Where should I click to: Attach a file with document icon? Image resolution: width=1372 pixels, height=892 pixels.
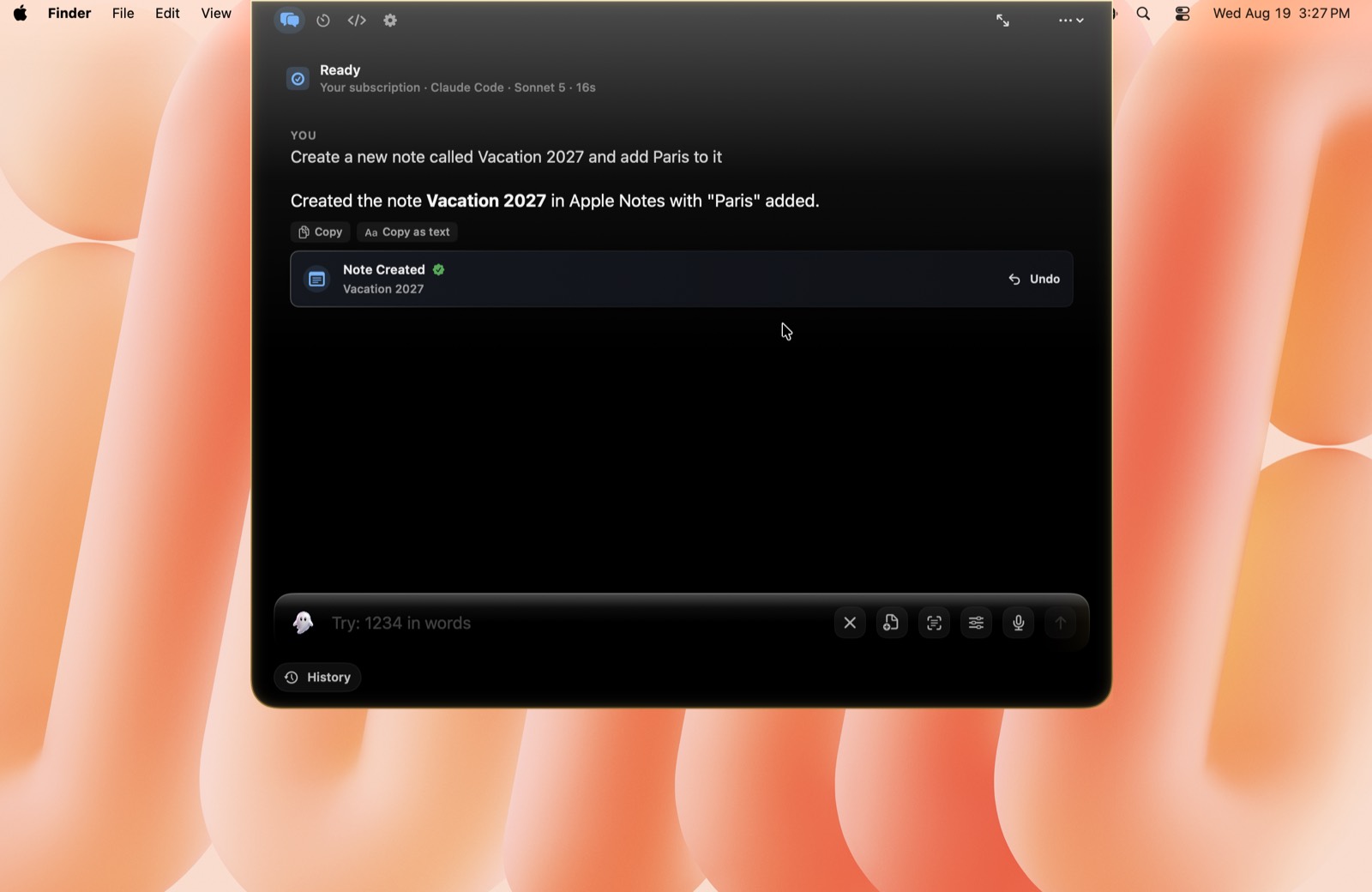[x=892, y=624]
